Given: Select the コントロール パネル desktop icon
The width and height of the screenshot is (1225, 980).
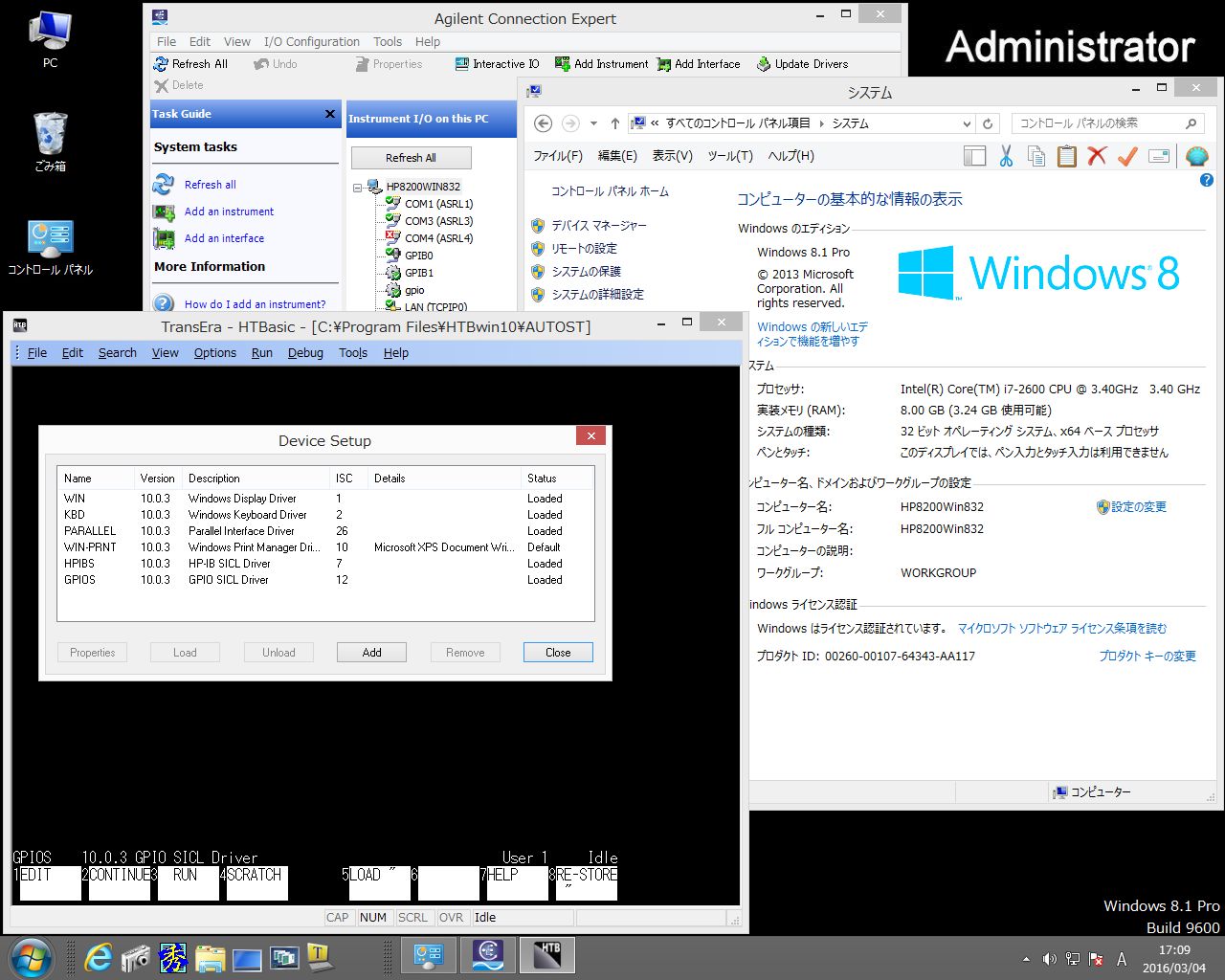Looking at the screenshot, I should tap(50, 247).
